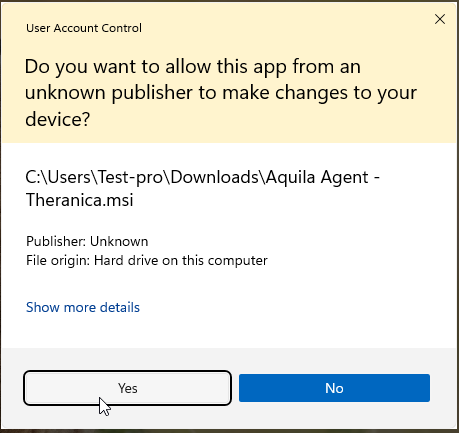Click the Aquila Agent file path text
Viewport: 459px width, 433px height.
point(202,188)
